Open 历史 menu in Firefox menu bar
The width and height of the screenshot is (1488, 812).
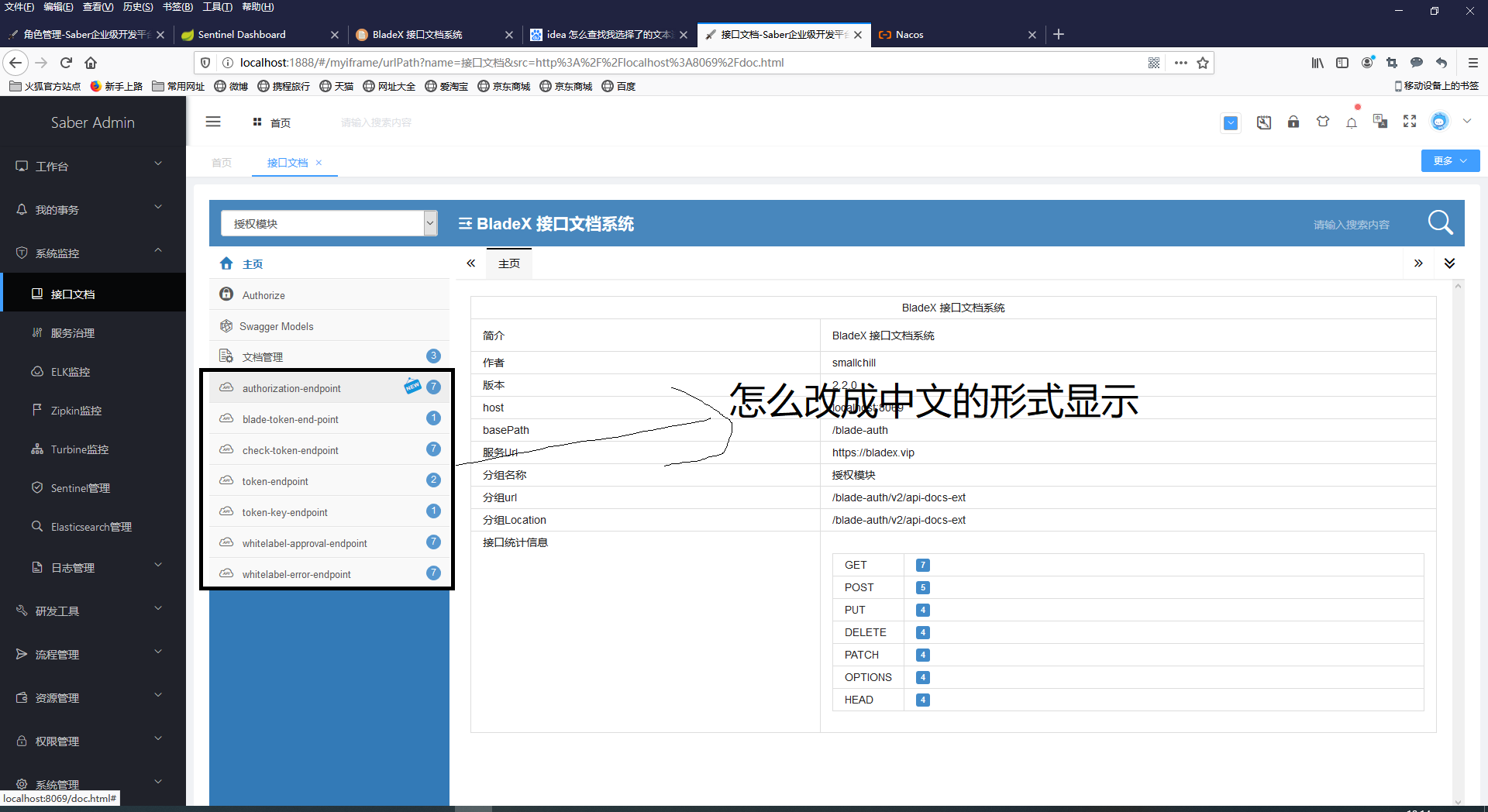tap(138, 7)
